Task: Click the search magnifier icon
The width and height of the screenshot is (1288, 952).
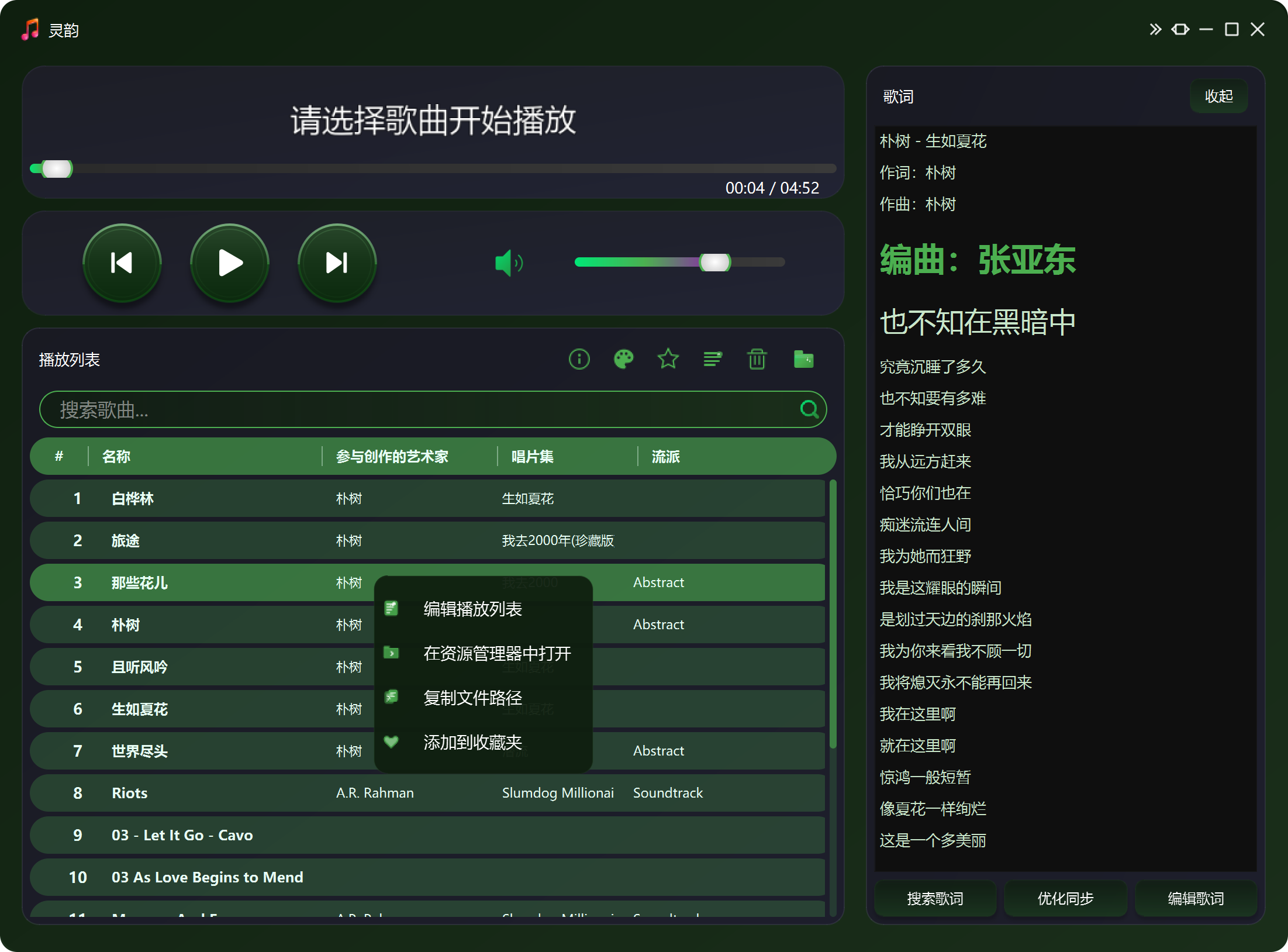Action: (x=810, y=409)
